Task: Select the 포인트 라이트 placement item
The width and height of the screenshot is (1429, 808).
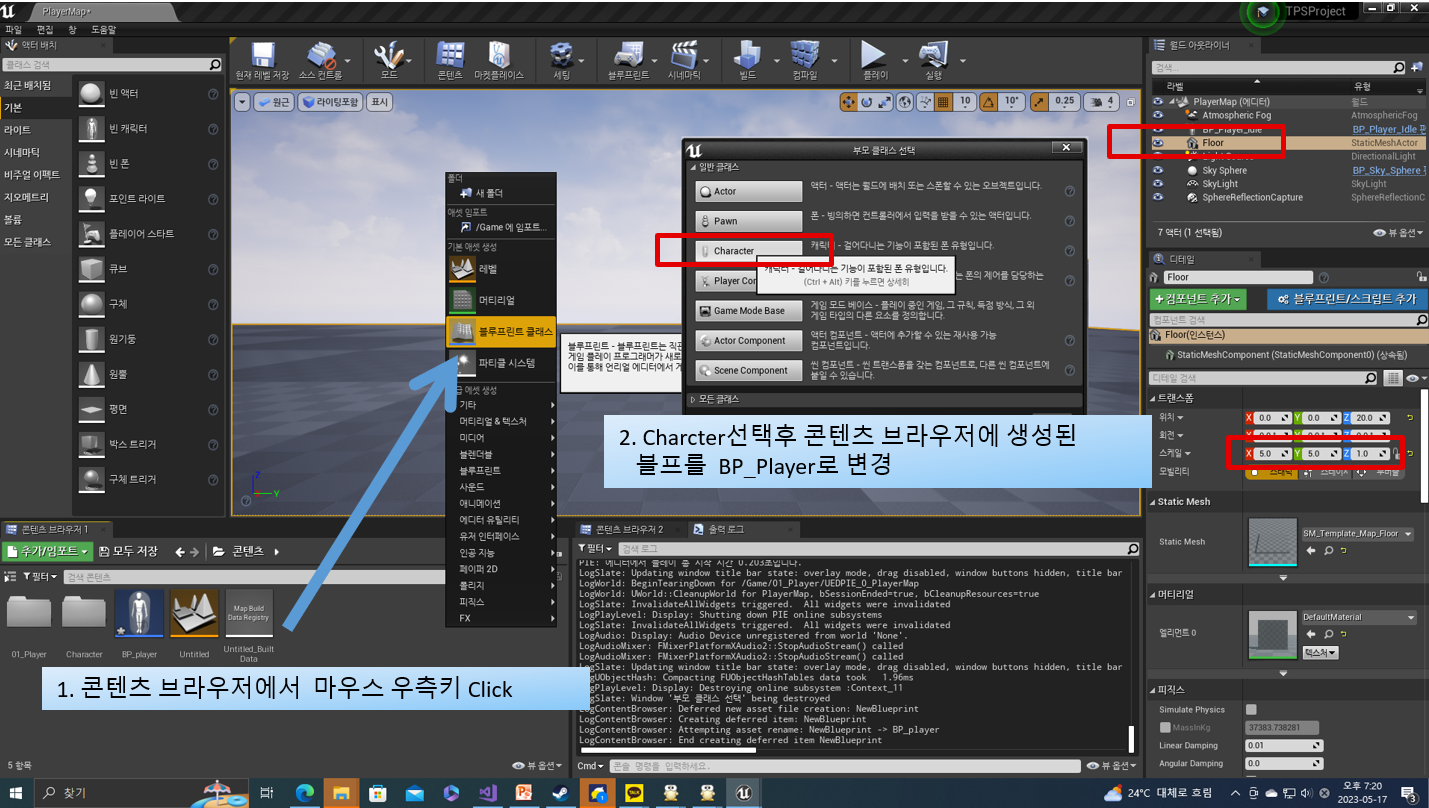Action: click(x=148, y=199)
